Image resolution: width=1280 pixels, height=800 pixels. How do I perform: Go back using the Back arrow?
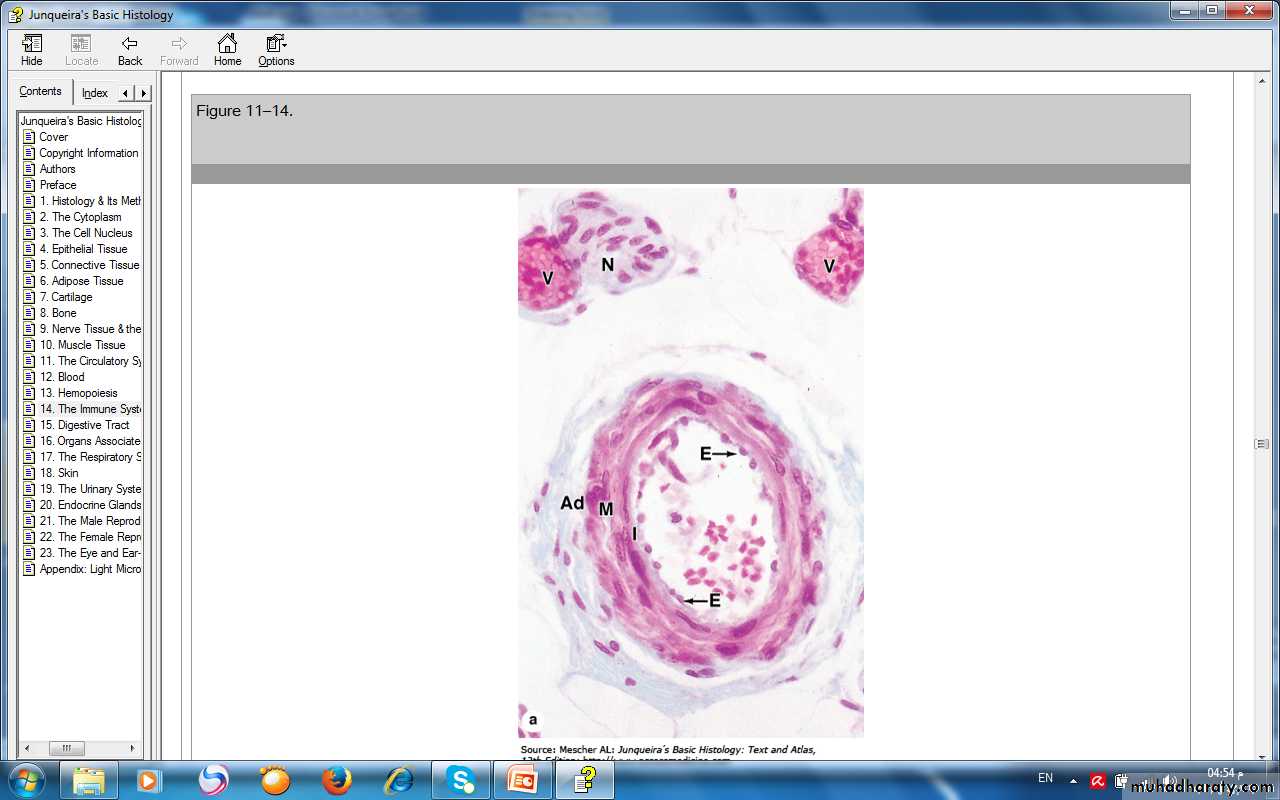click(x=130, y=50)
